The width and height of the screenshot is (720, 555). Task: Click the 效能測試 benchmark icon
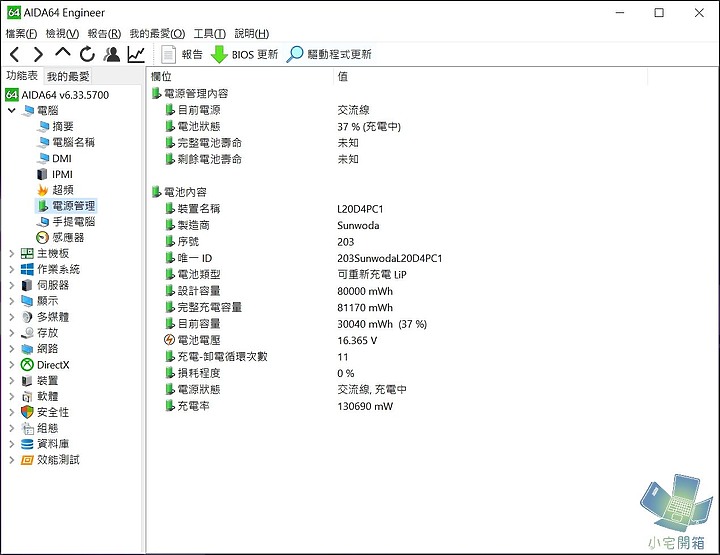28,460
